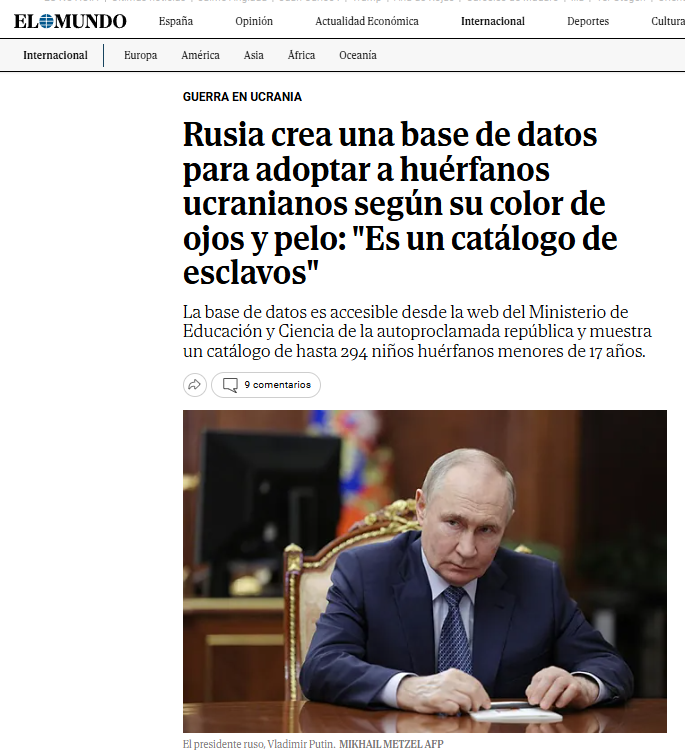Screen dimensions: 685x754
Task: Click the Mikhail Metzel AFP photo credit
Action: click(391, 744)
